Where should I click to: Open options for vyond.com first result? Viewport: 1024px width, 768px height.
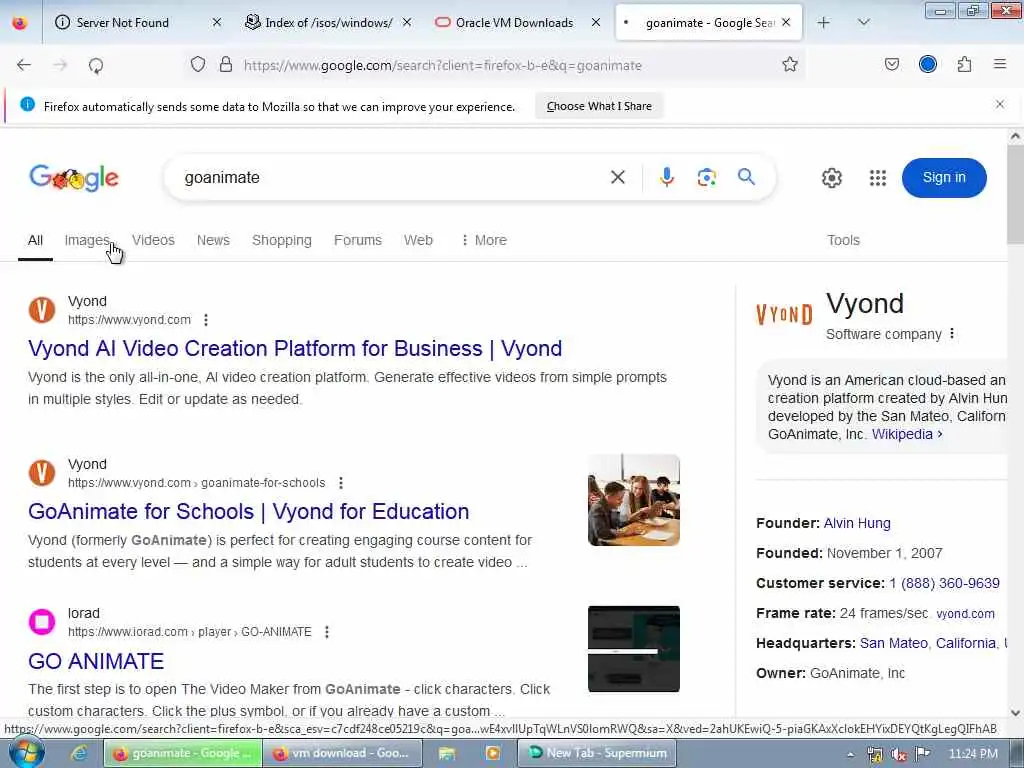(x=206, y=320)
